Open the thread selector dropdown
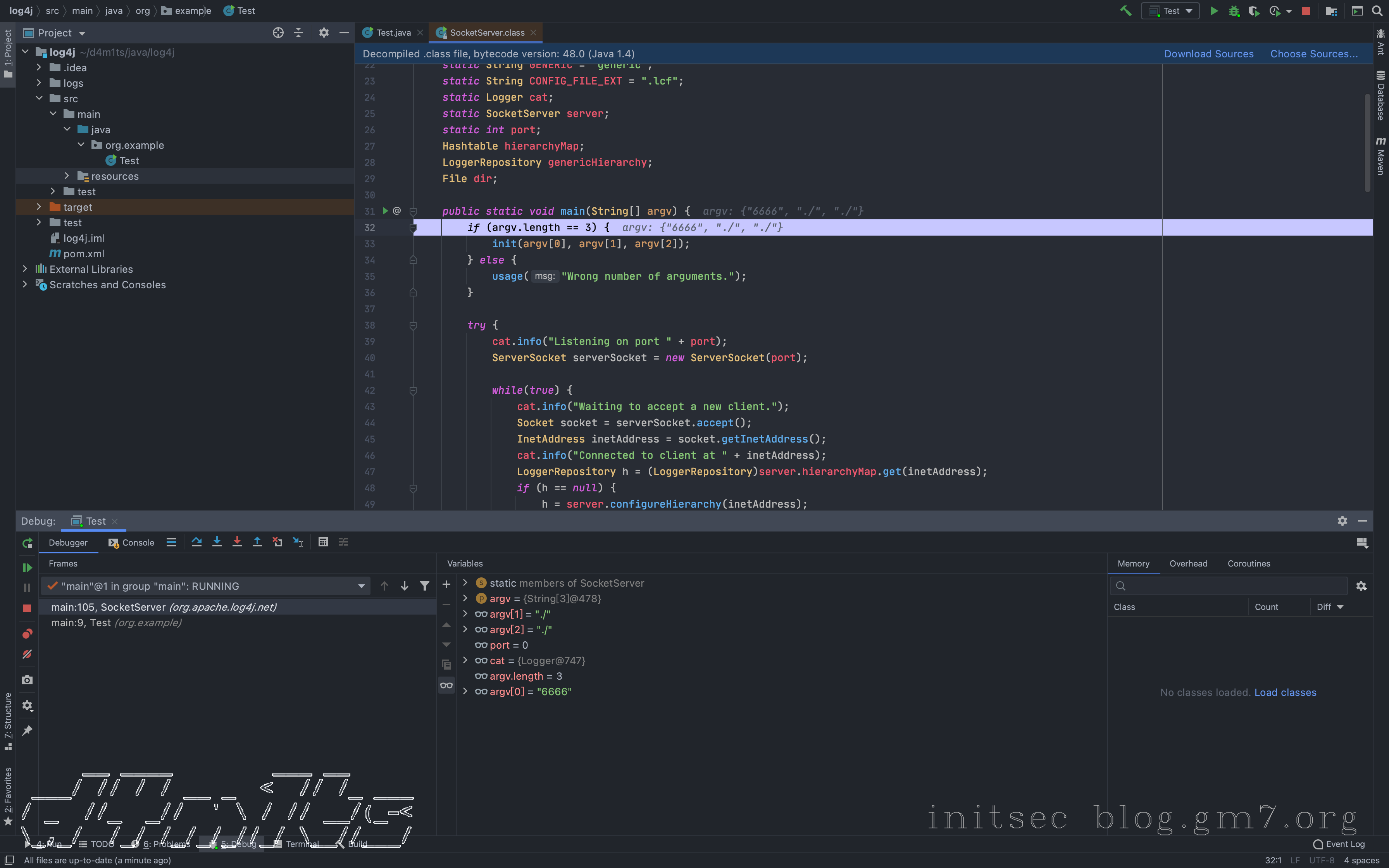 click(x=361, y=586)
